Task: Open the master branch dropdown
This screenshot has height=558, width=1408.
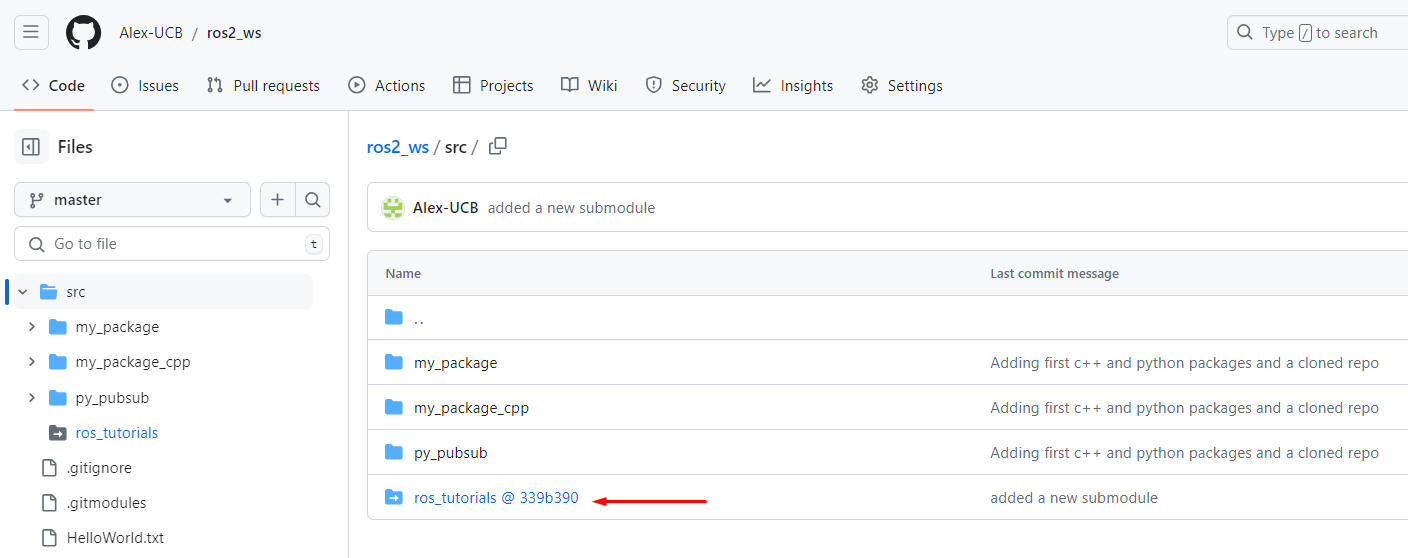Action: pyautogui.click(x=132, y=200)
